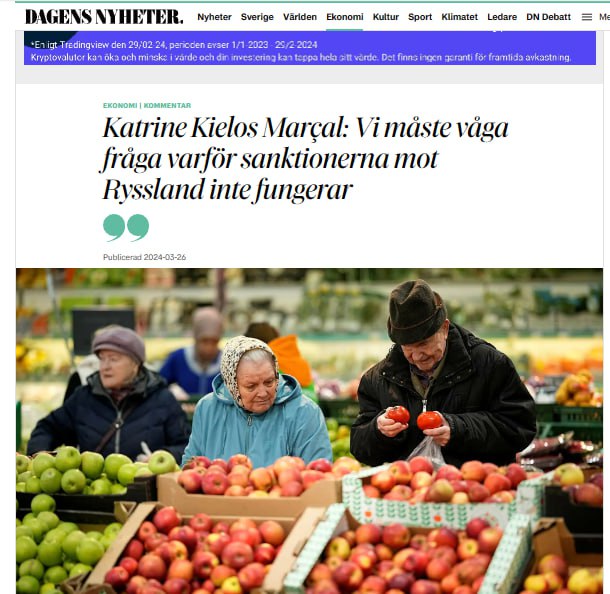Click the KOMMENTAR category label
Screen dimensions: 610x594
pyautogui.click(x=167, y=105)
